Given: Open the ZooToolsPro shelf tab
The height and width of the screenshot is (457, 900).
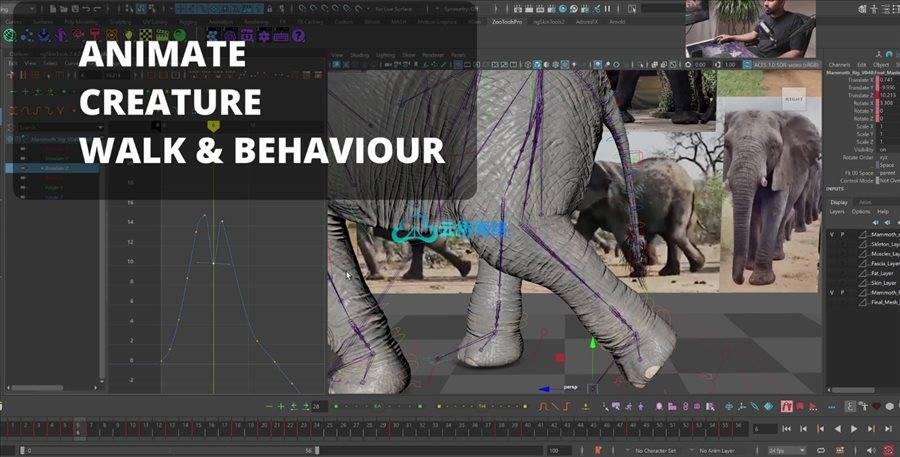Looking at the screenshot, I should point(507,22).
